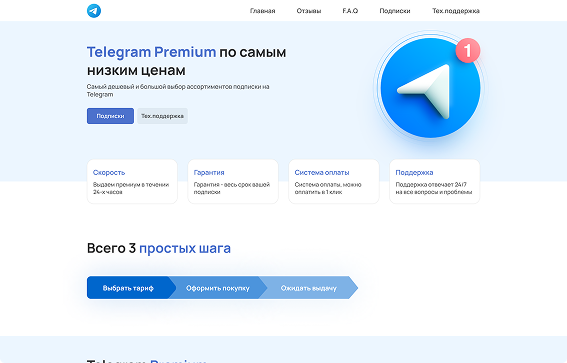Select Подписки in the top navigation
567x363 pixels.
click(x=395, y=11)
